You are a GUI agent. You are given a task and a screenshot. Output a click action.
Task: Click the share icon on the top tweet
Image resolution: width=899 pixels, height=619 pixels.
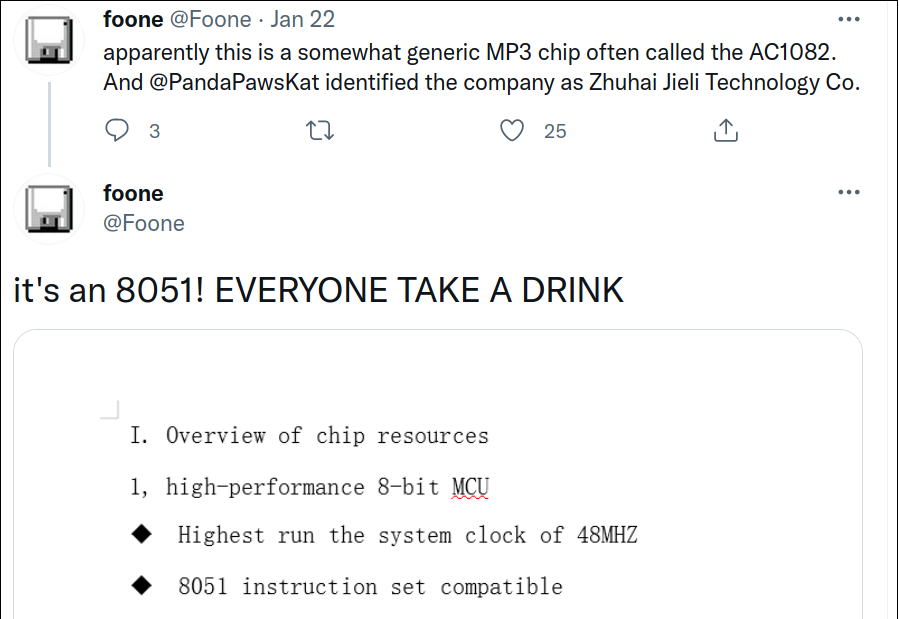(726, 130)
